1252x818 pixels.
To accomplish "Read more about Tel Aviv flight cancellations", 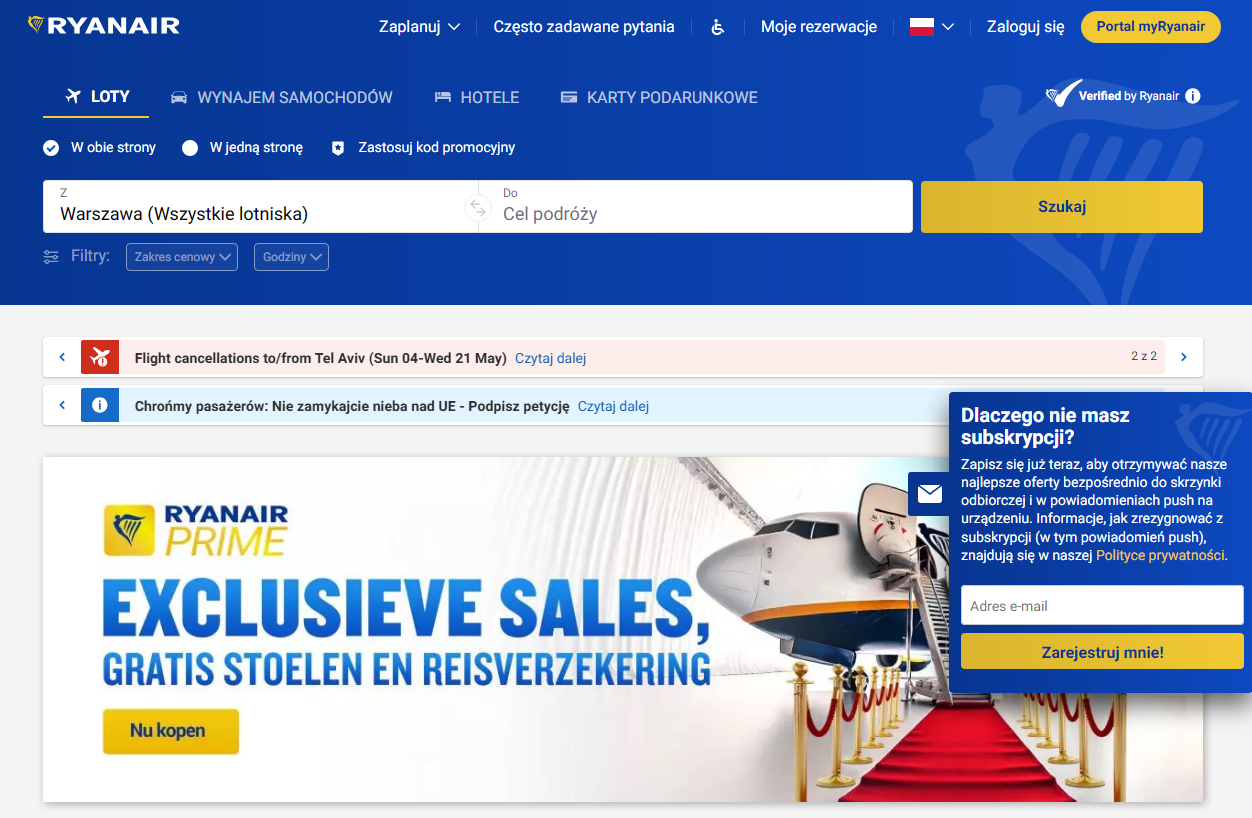I will [550, 358].
